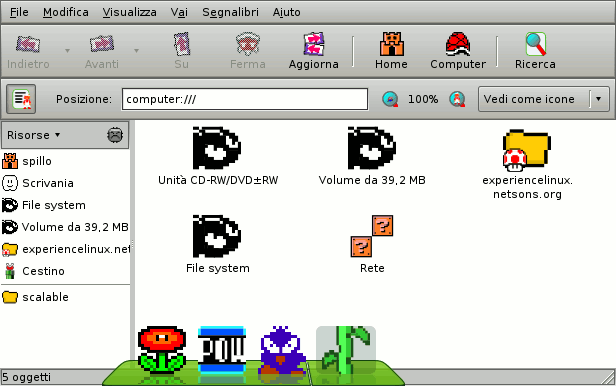
Task: Click the Ferma stop button
Action: [248, 51]
